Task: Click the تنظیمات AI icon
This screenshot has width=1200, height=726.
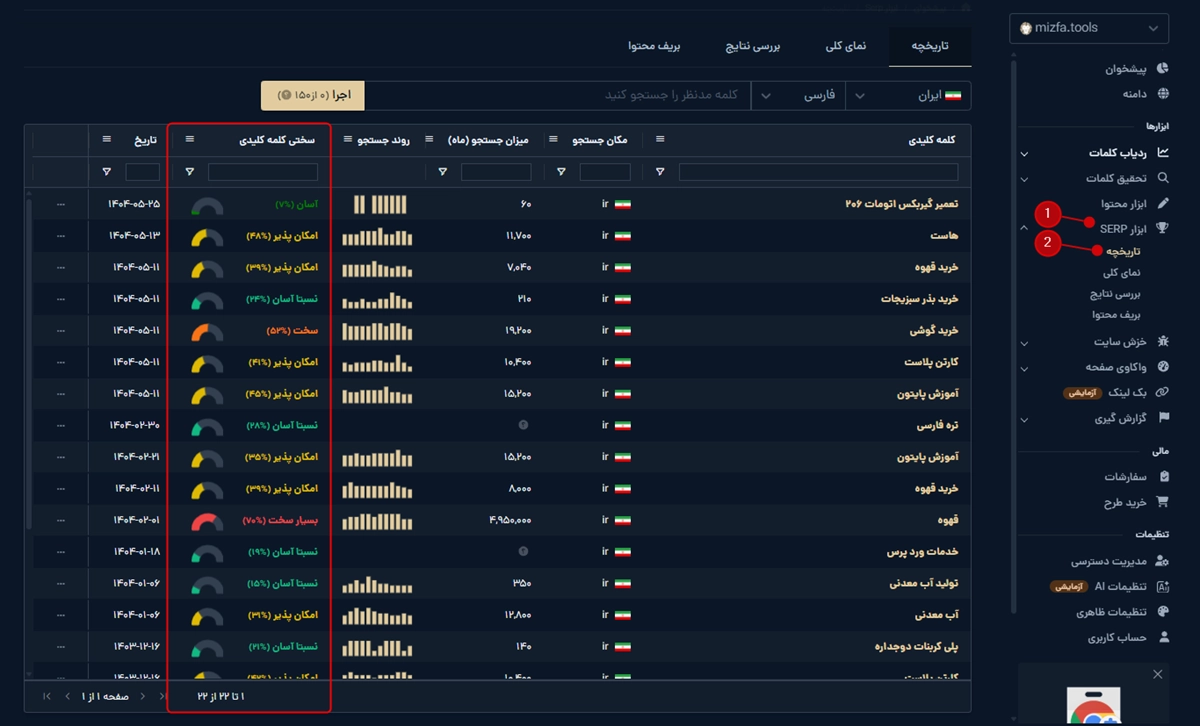Action: (1163, 587)
